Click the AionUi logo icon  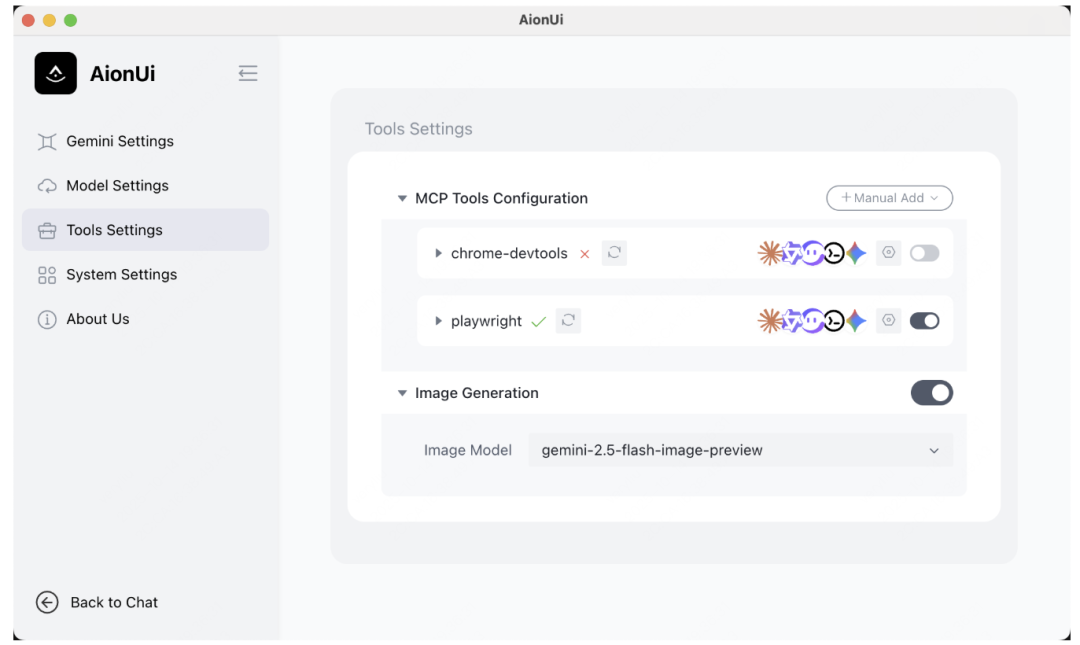56,73
